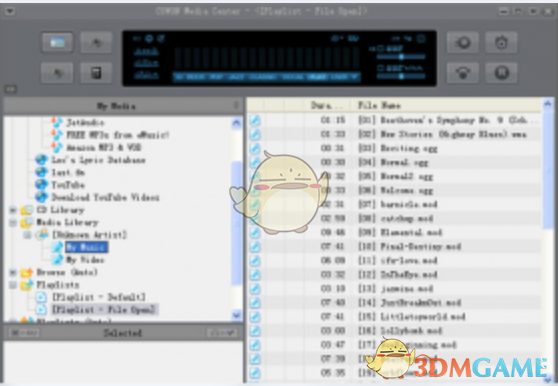Screen dimensions: 558x386
Task: Expand the CD Library node
Action: point(13,210)
